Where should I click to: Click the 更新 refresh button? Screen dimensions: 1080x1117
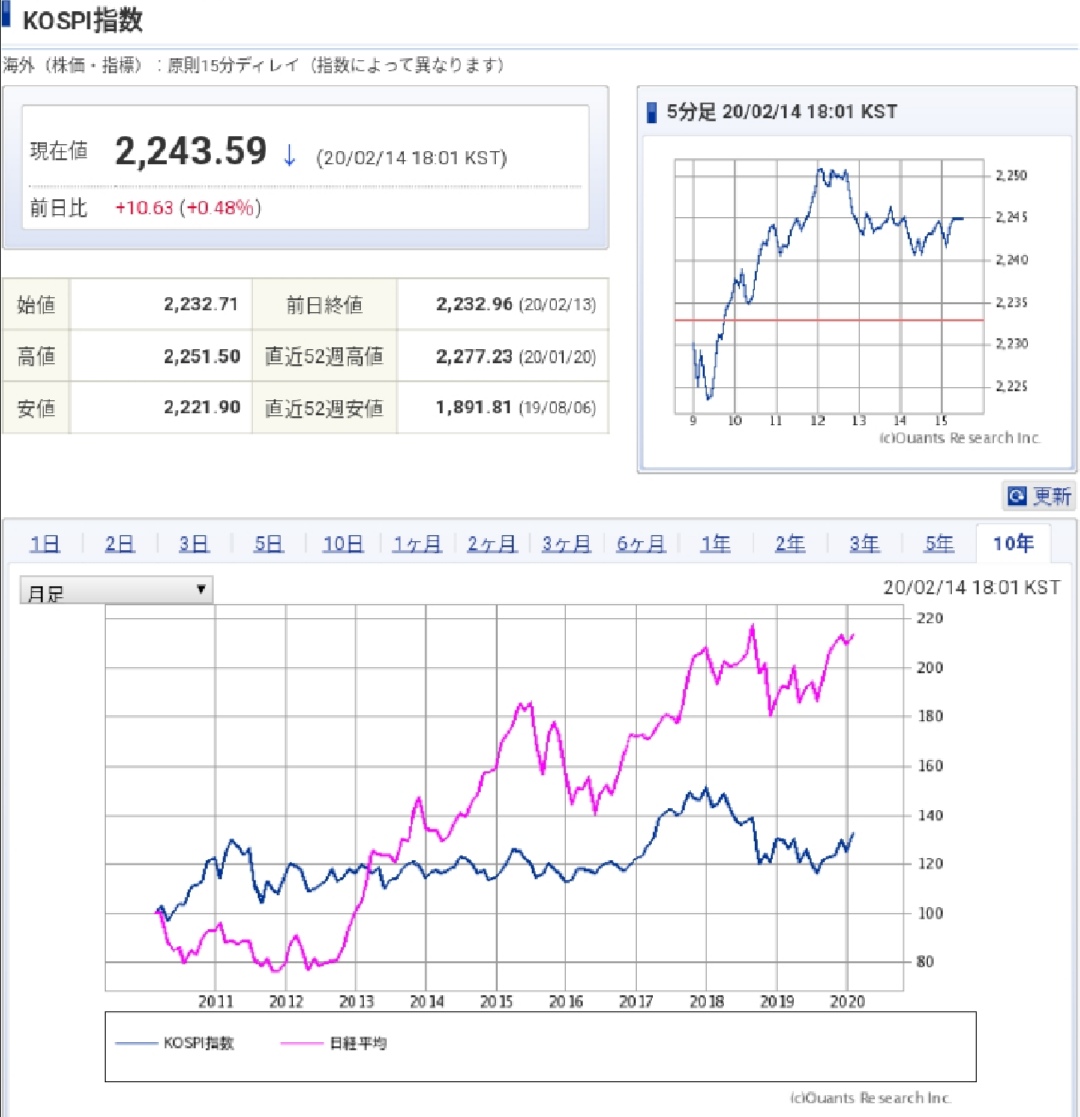[1039, 496]
